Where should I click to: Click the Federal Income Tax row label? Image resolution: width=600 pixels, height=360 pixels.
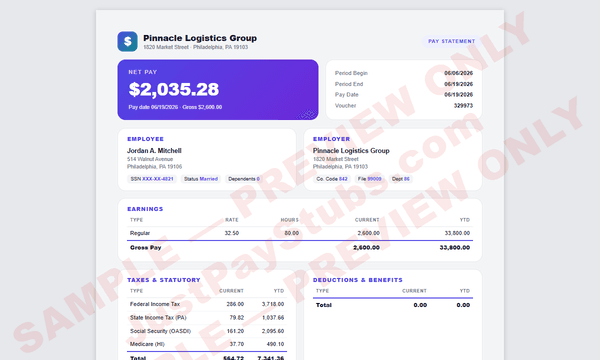click(155, 304)
